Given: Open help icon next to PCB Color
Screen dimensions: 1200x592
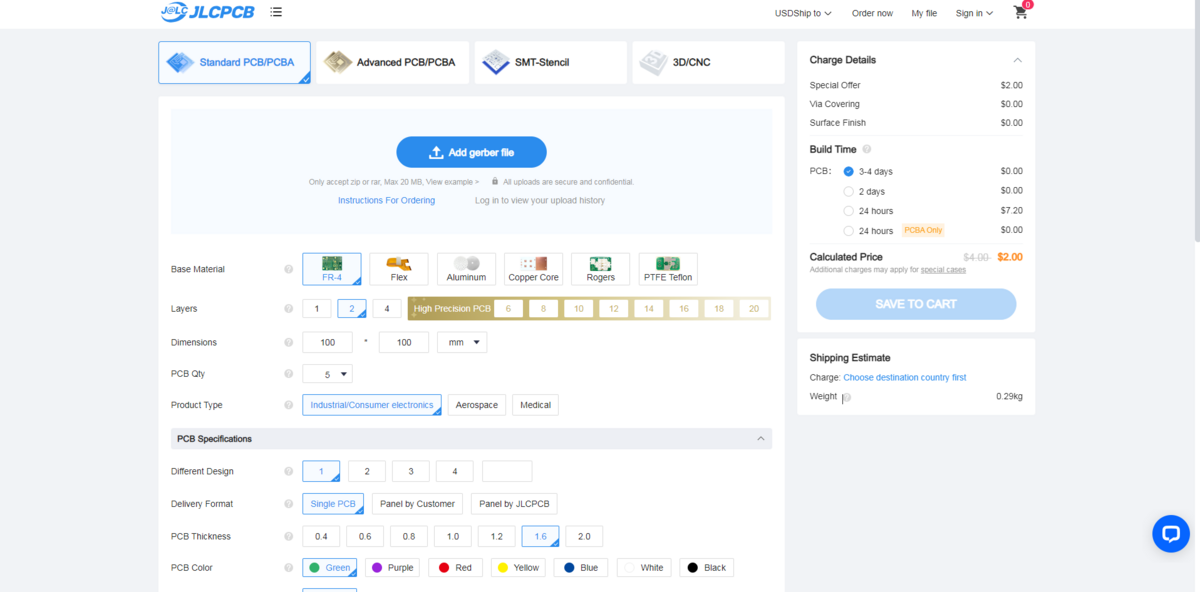Looking at the screenshot, I should pyautogui.click(x=288, y=568).
